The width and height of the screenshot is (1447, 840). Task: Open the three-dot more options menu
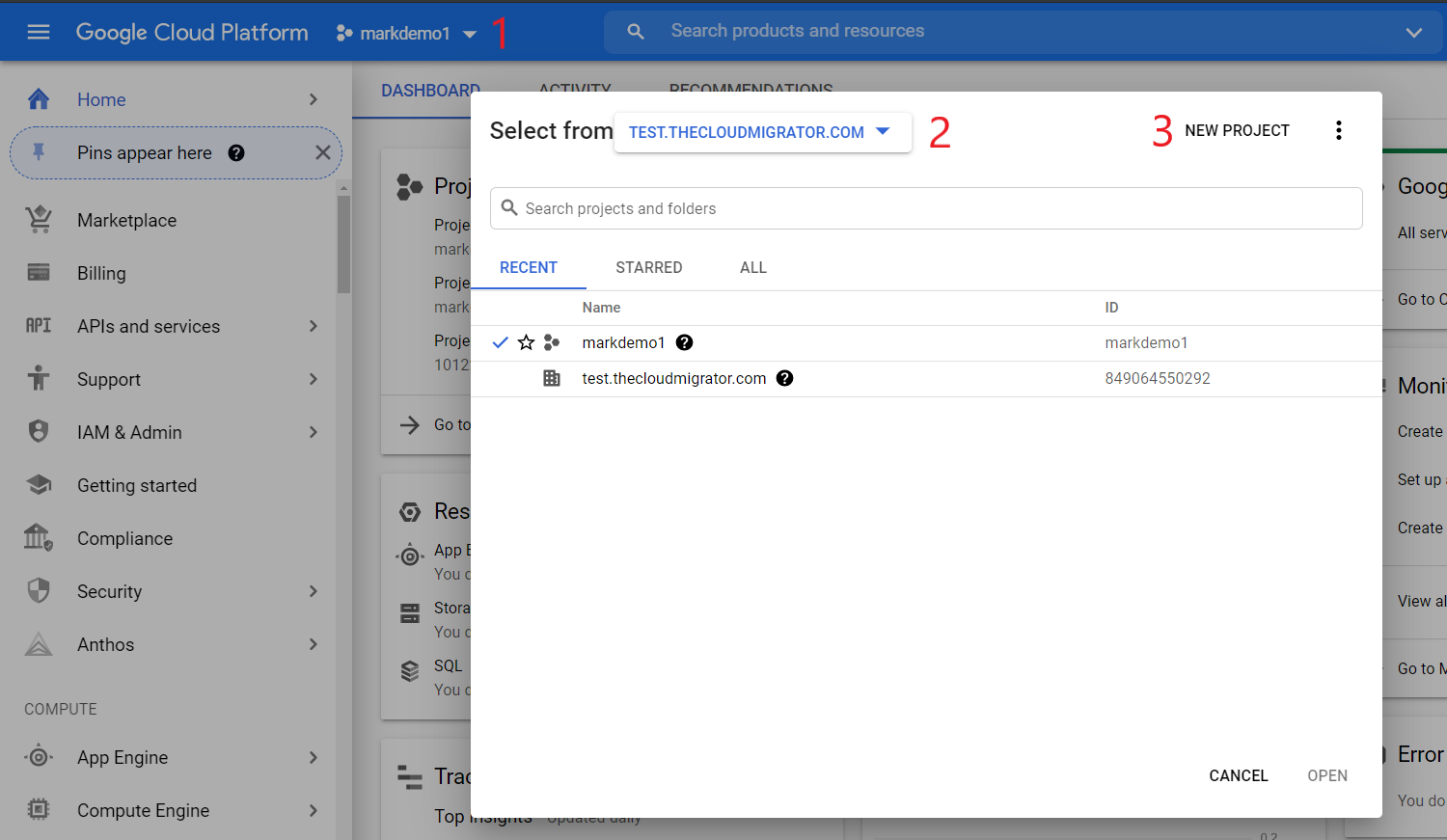point(1339,130)
